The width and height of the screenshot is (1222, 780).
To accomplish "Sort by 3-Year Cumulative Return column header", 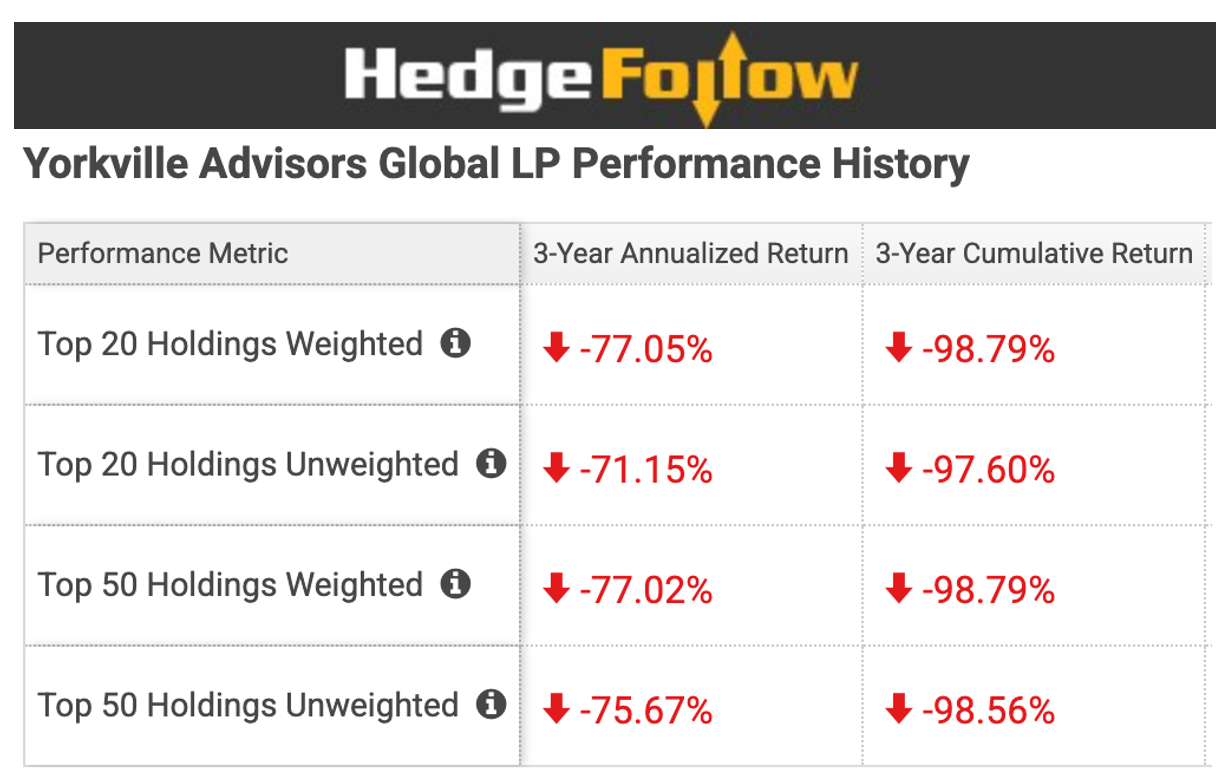I will [x=1034, y=254].
